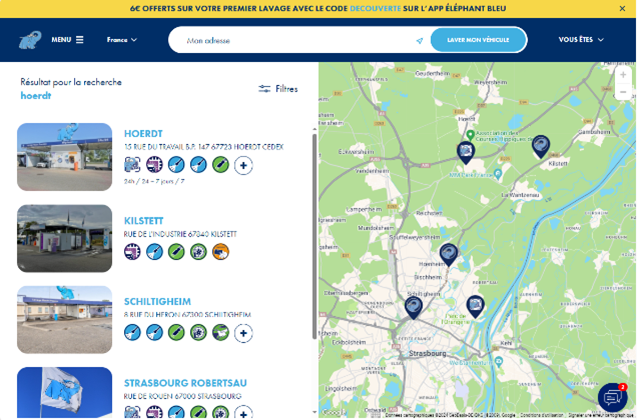Click the Strasbourg Robertsau flag thumbnail
Image resolution: width=637 pixels, height=420 pixels.
65,392
